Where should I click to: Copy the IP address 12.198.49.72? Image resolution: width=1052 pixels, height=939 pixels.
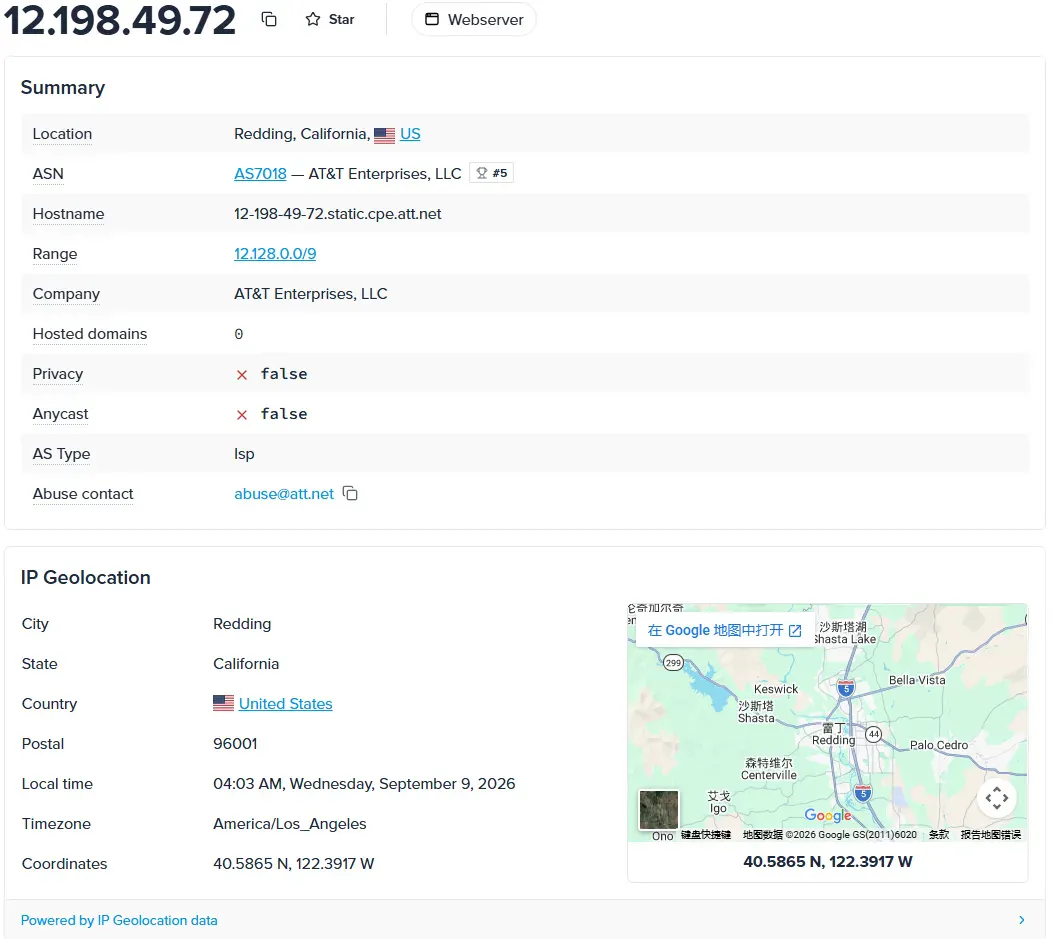click(x=269, y=19)
